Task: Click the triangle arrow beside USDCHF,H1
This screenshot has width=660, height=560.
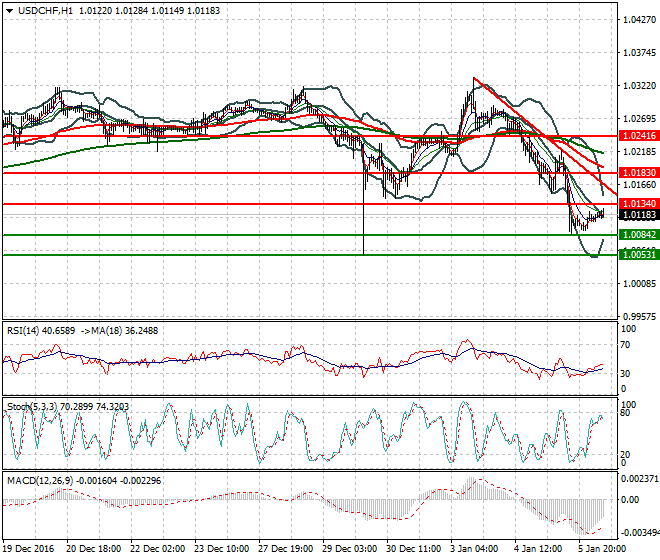Action: click(10, 11)
